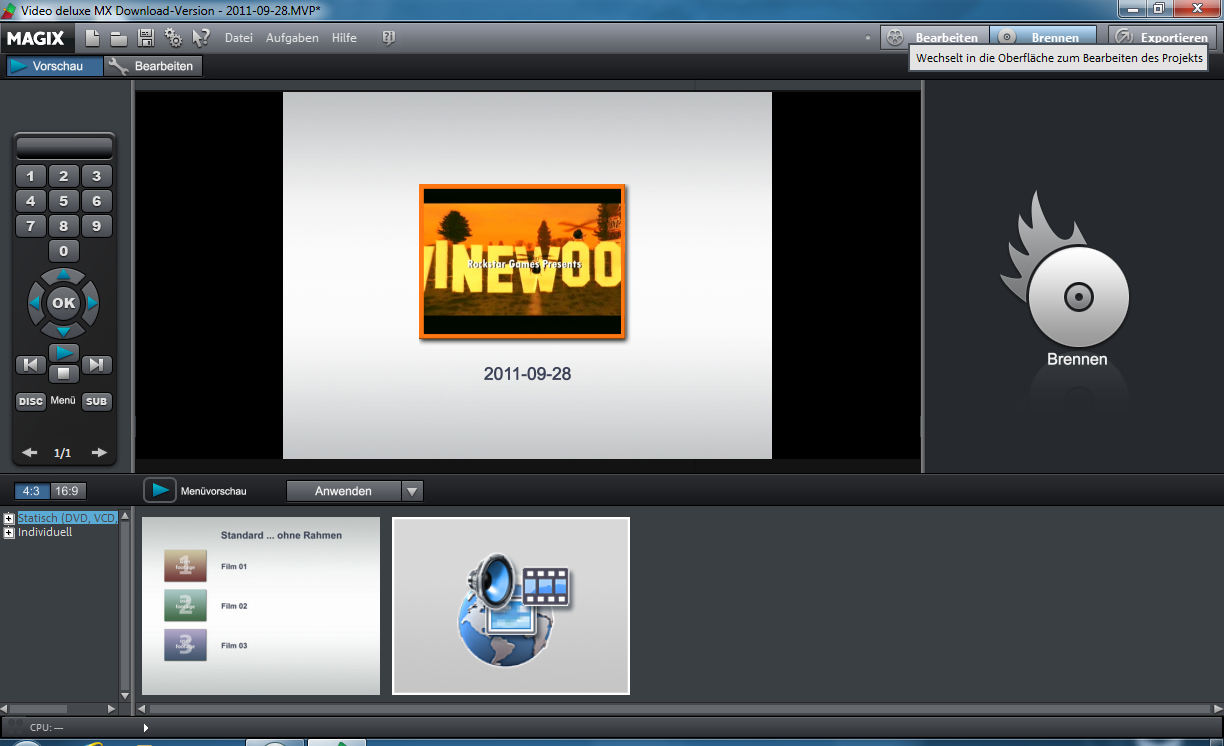
Task: Select the Individuell template category
Action: tap(45, 532)
